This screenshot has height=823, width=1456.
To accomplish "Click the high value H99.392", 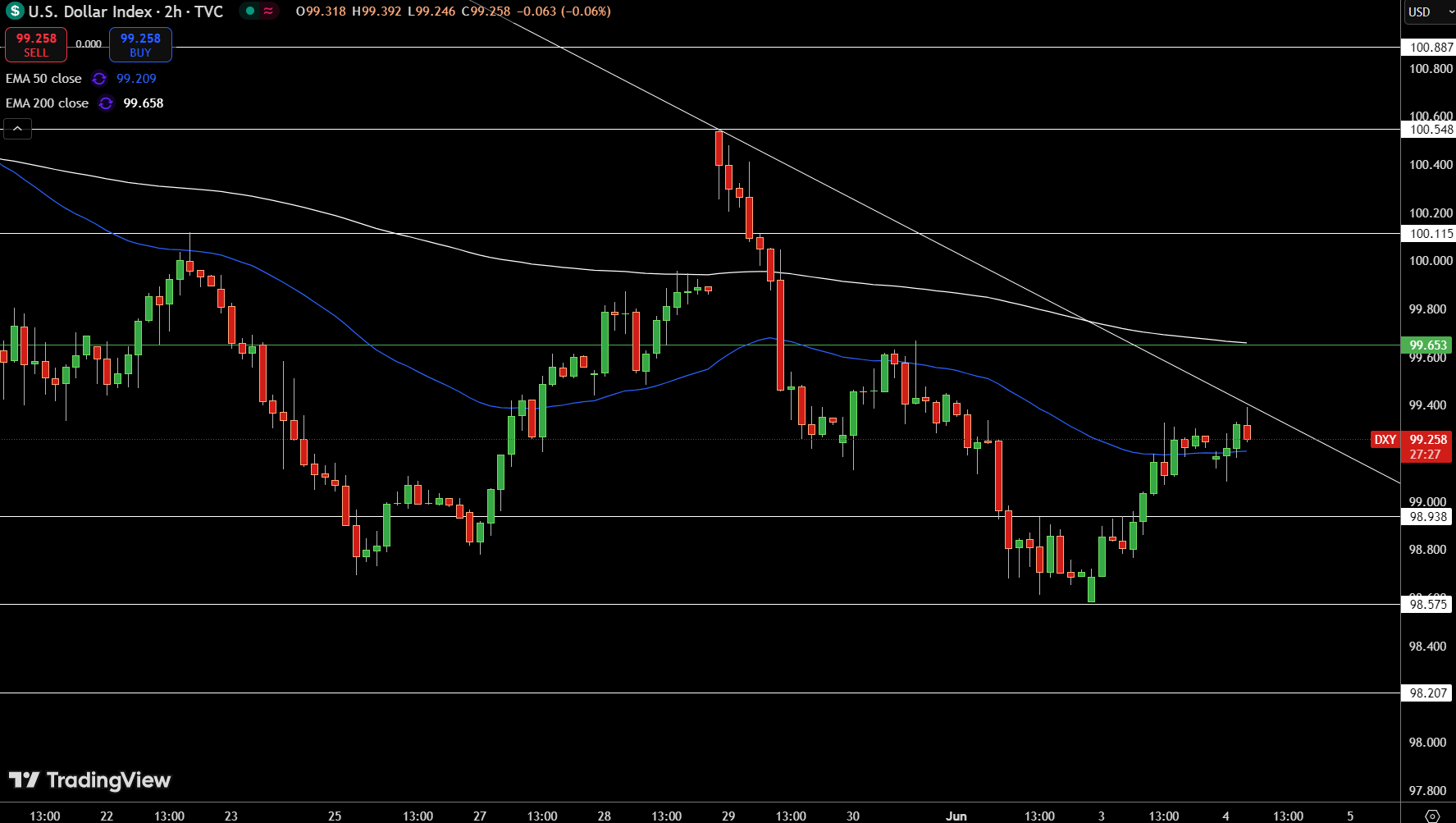I will point(377,11).
